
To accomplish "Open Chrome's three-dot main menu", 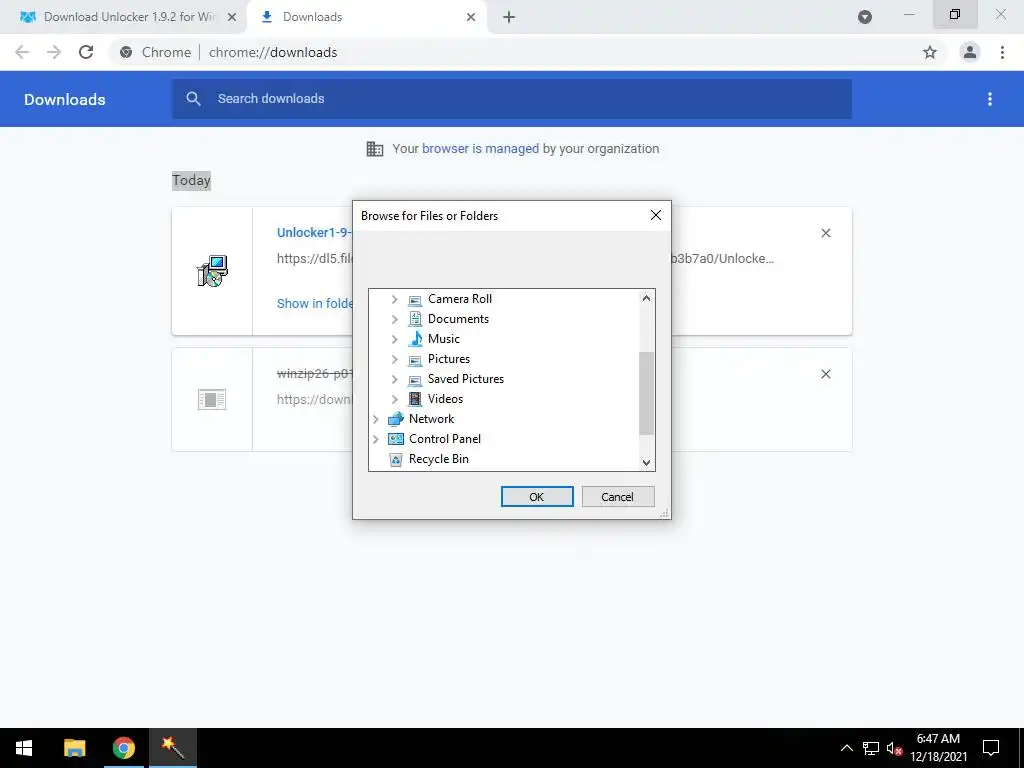I will (x=1002, y=52).
